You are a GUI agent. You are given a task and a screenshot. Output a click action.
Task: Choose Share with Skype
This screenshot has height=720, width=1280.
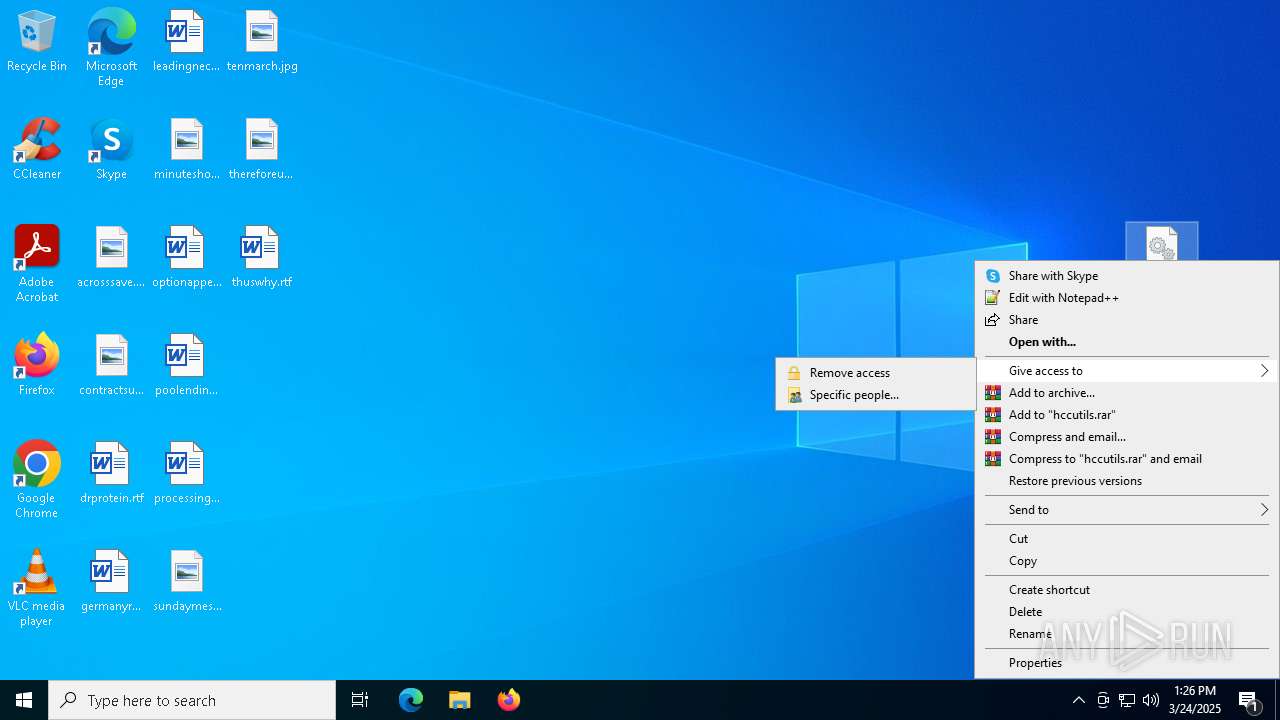click(1127, 276)
